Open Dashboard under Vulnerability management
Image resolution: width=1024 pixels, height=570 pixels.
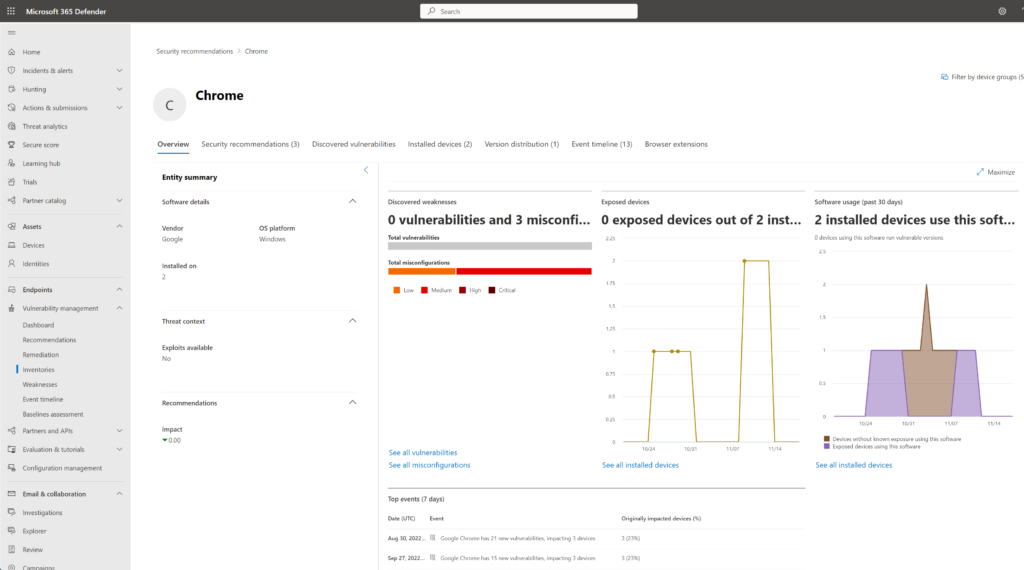tap(38, 325)
